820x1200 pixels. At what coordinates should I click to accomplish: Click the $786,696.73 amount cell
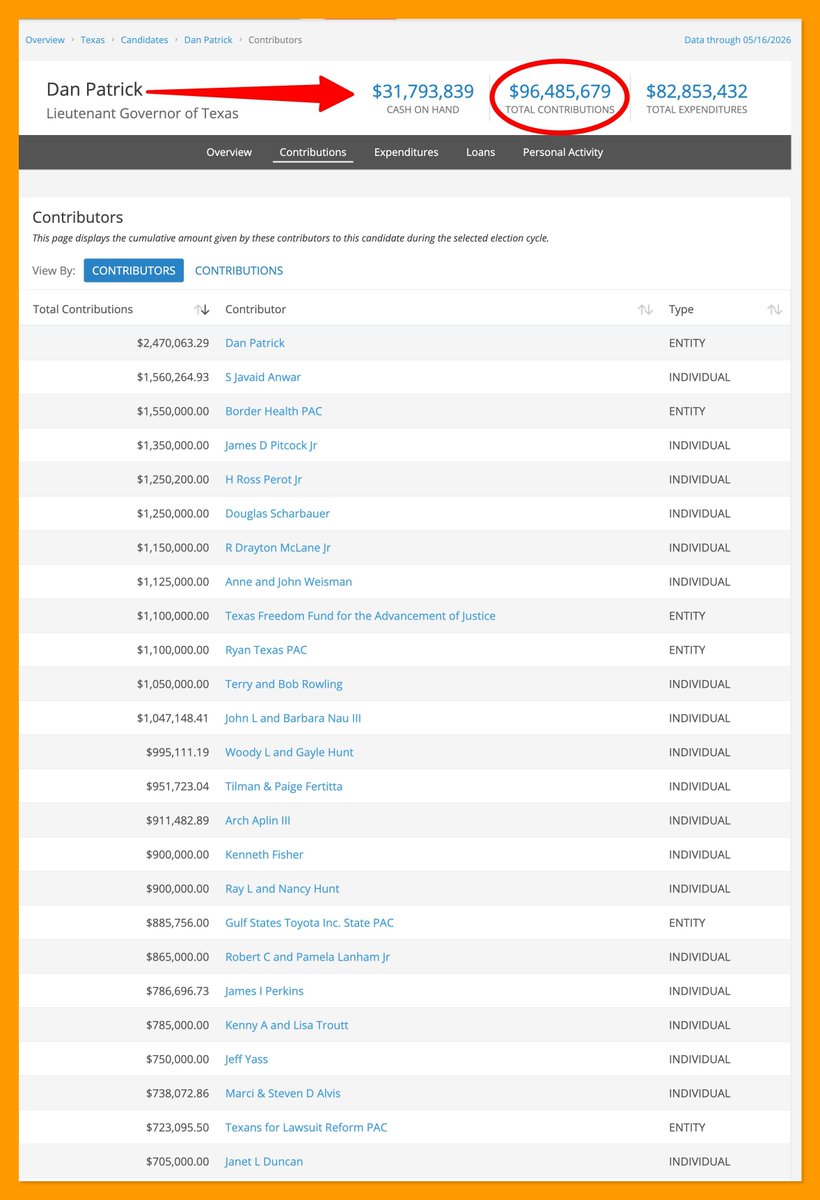click(178, 991)
